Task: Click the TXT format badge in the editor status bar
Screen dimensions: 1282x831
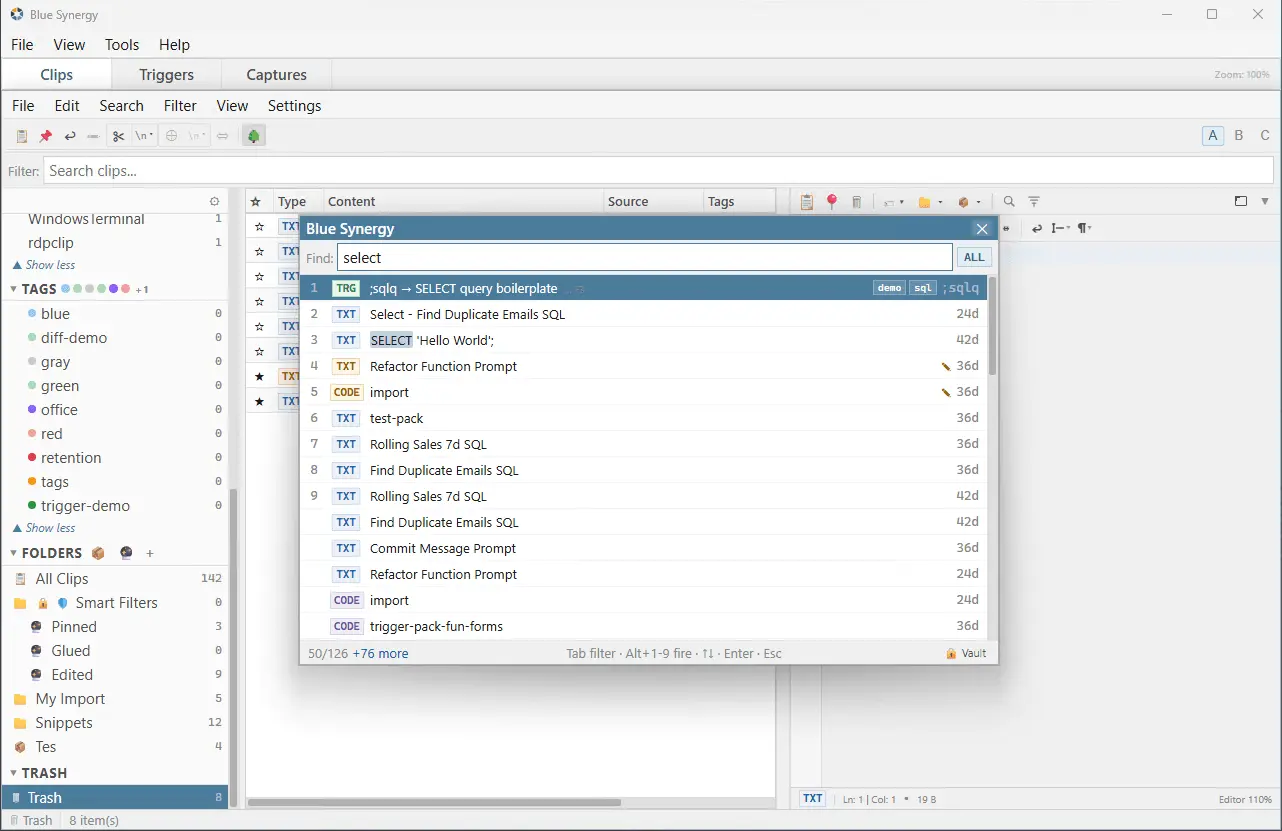Action: click(813, 799)
